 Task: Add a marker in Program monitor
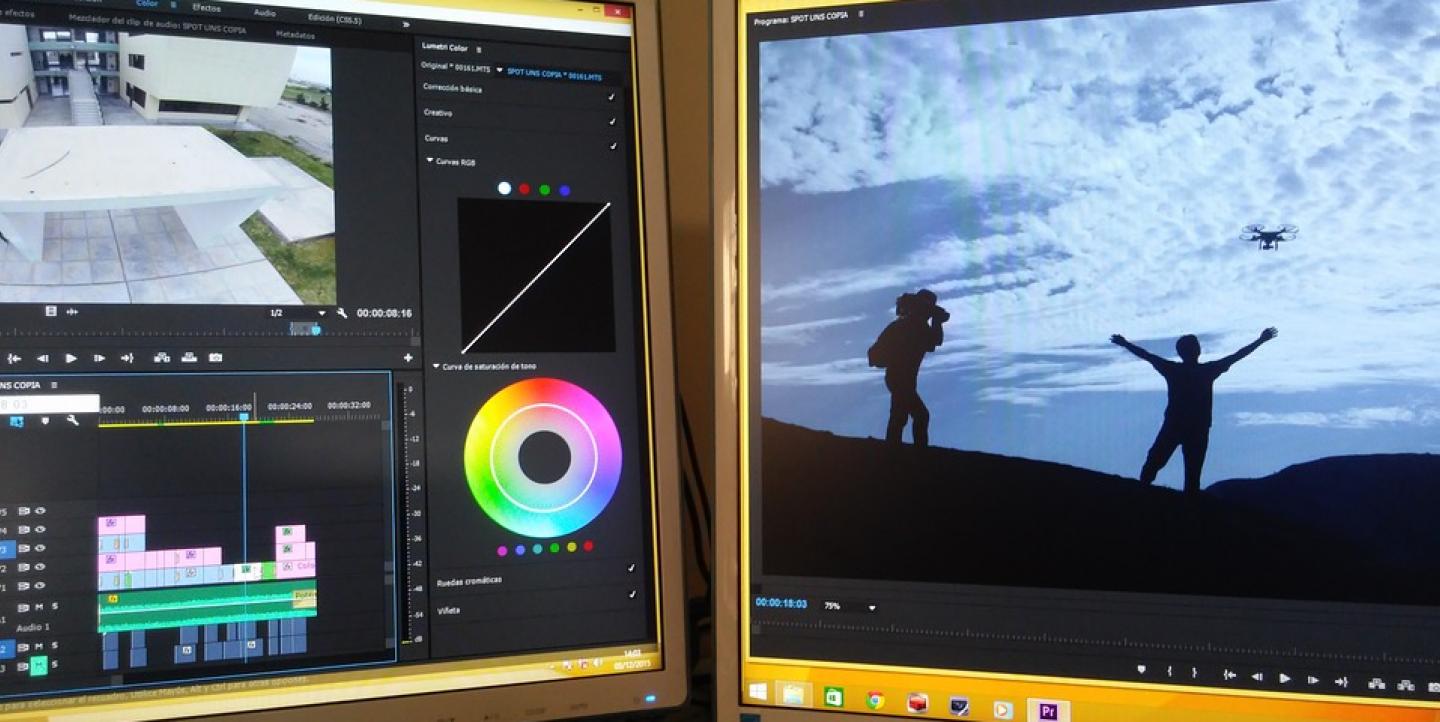click(x=1141, y=670)
